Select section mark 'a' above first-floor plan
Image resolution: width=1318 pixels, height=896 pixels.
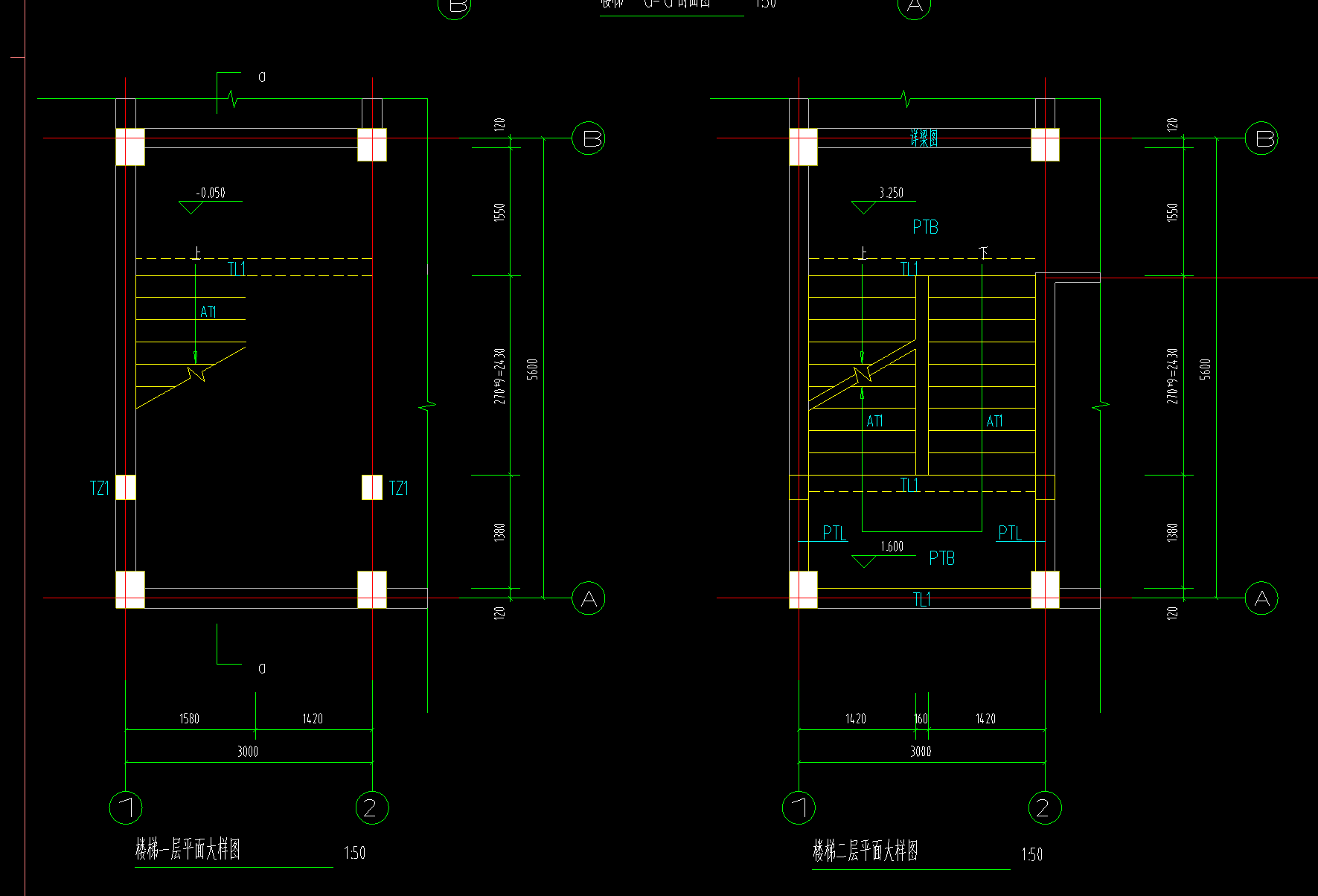coord(262,77)
